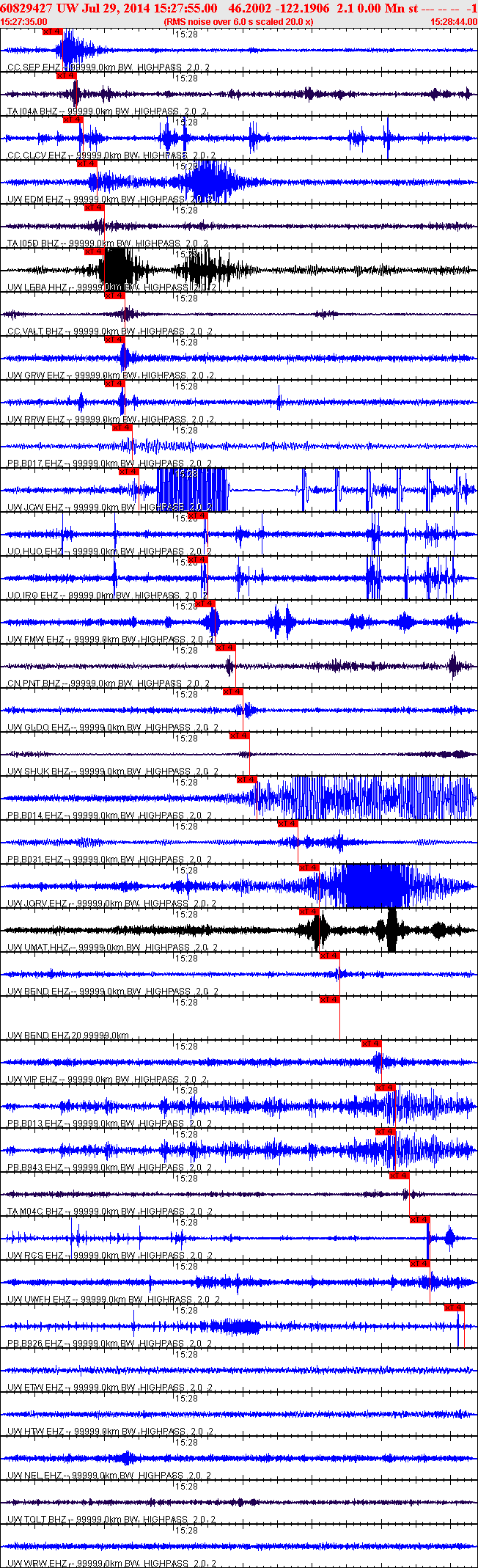The width and height of the screenshot is (478, 1568).
Task: Click the red pick marker on UW.GRW trace
Action: (x=115, y=340)
